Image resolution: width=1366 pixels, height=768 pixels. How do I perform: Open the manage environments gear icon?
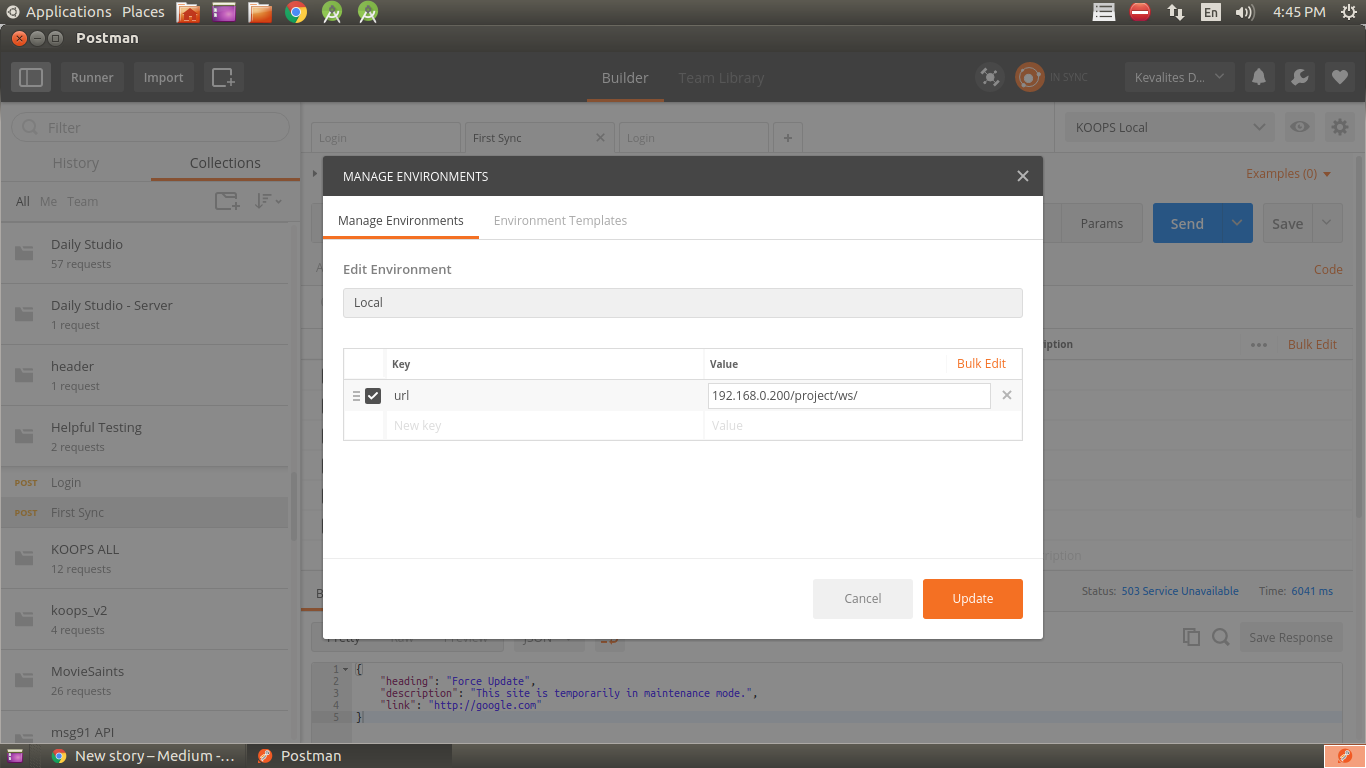[1338, 127]
